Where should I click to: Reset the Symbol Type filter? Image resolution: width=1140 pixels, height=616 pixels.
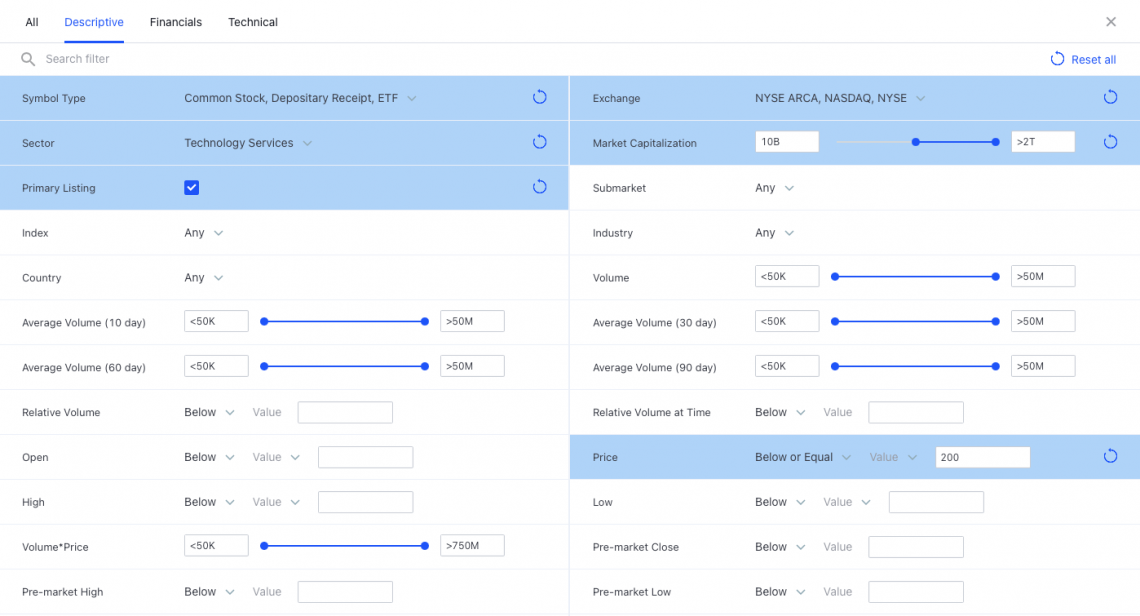tap(539, 97)
